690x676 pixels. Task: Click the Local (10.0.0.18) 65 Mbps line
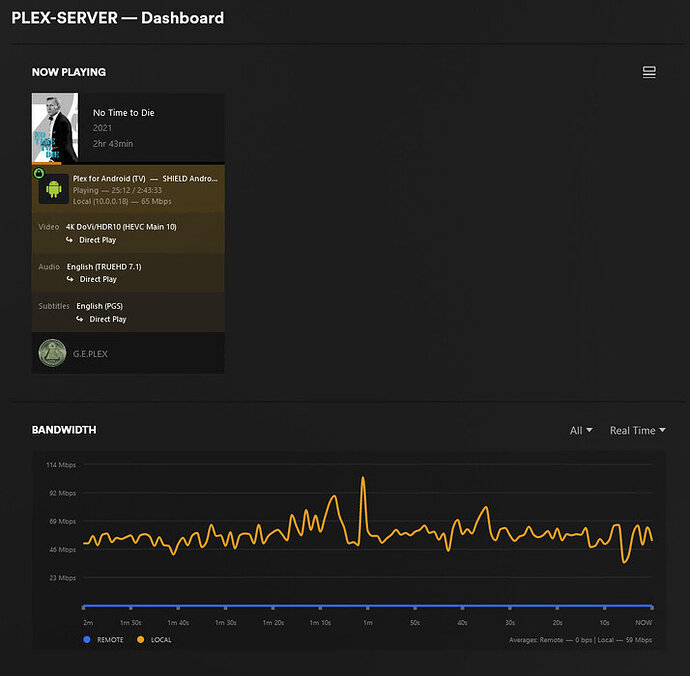coord(122,201)
